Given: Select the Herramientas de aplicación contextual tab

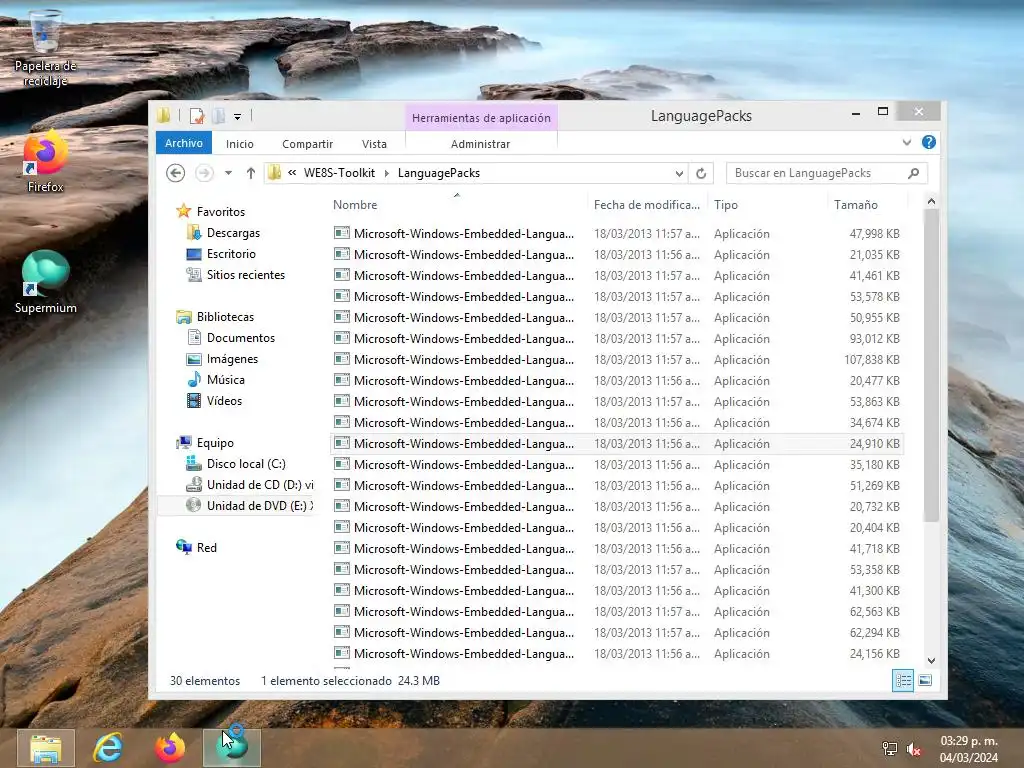Looking at the screenshot, I should click(x=481, y=118).
